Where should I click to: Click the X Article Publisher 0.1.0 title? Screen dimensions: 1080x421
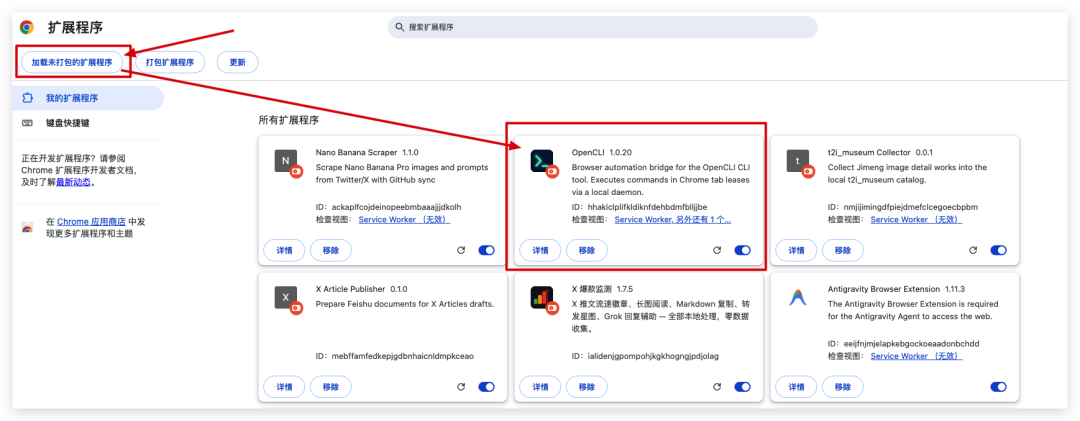click(362, 288)
